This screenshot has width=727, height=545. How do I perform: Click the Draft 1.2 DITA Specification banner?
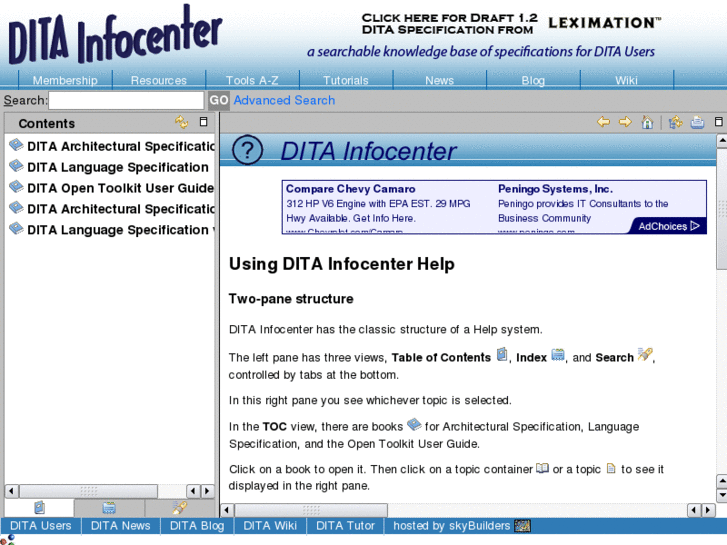pyautogui.click(x=449, y=24)
